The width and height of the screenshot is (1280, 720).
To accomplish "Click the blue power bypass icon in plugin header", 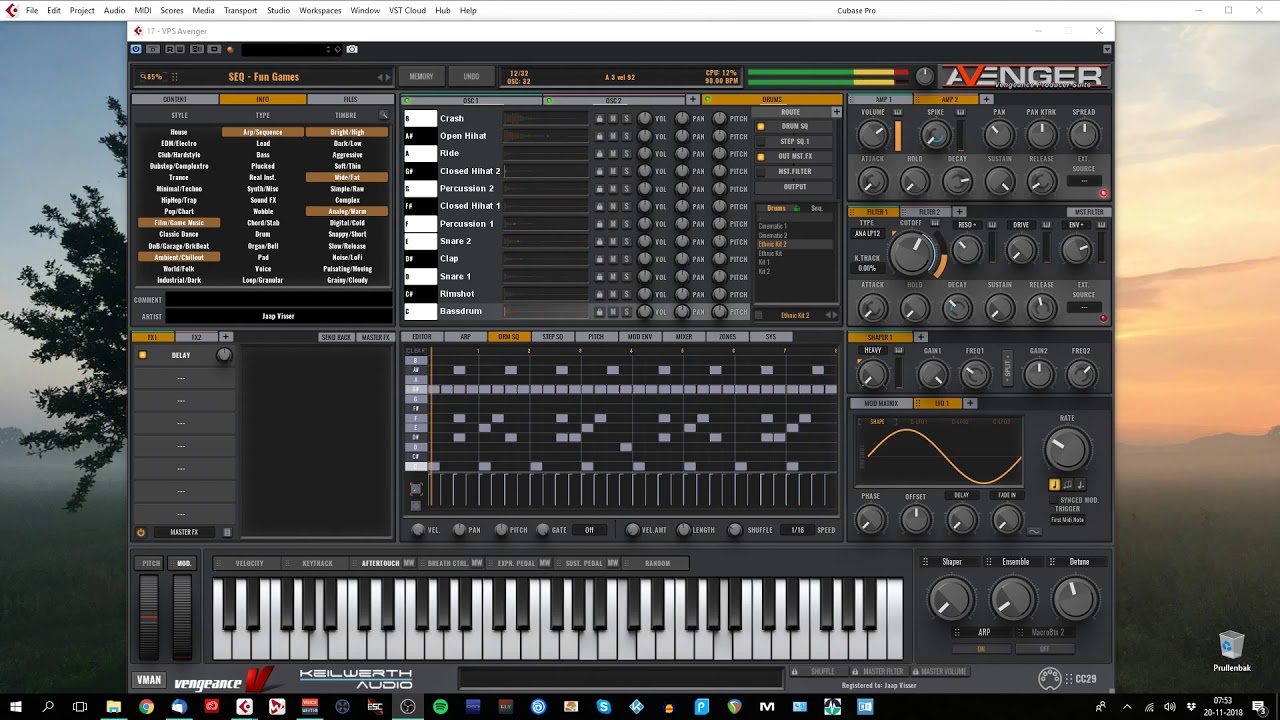I will click(x=136, y=49).
